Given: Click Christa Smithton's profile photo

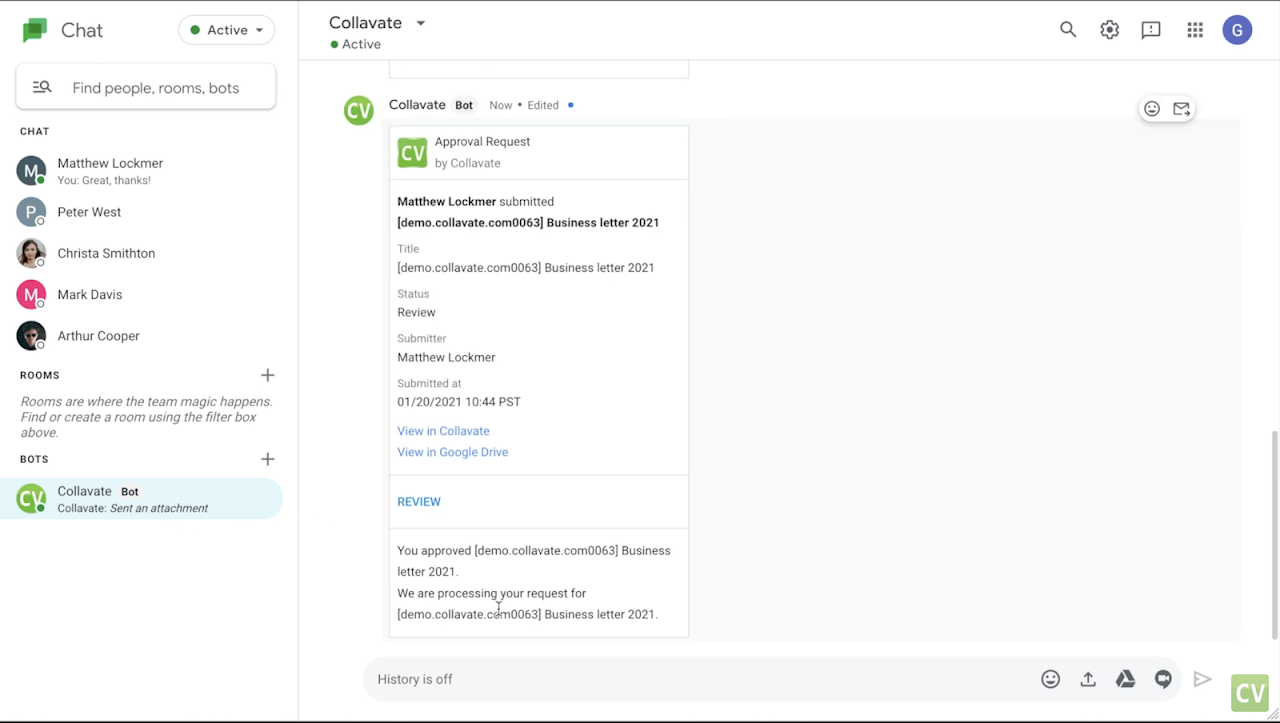Looking at the screenshot, I should 31,253.
